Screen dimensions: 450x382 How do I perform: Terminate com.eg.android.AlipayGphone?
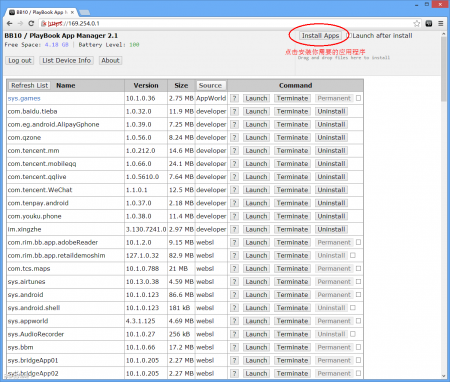[292, 124]
